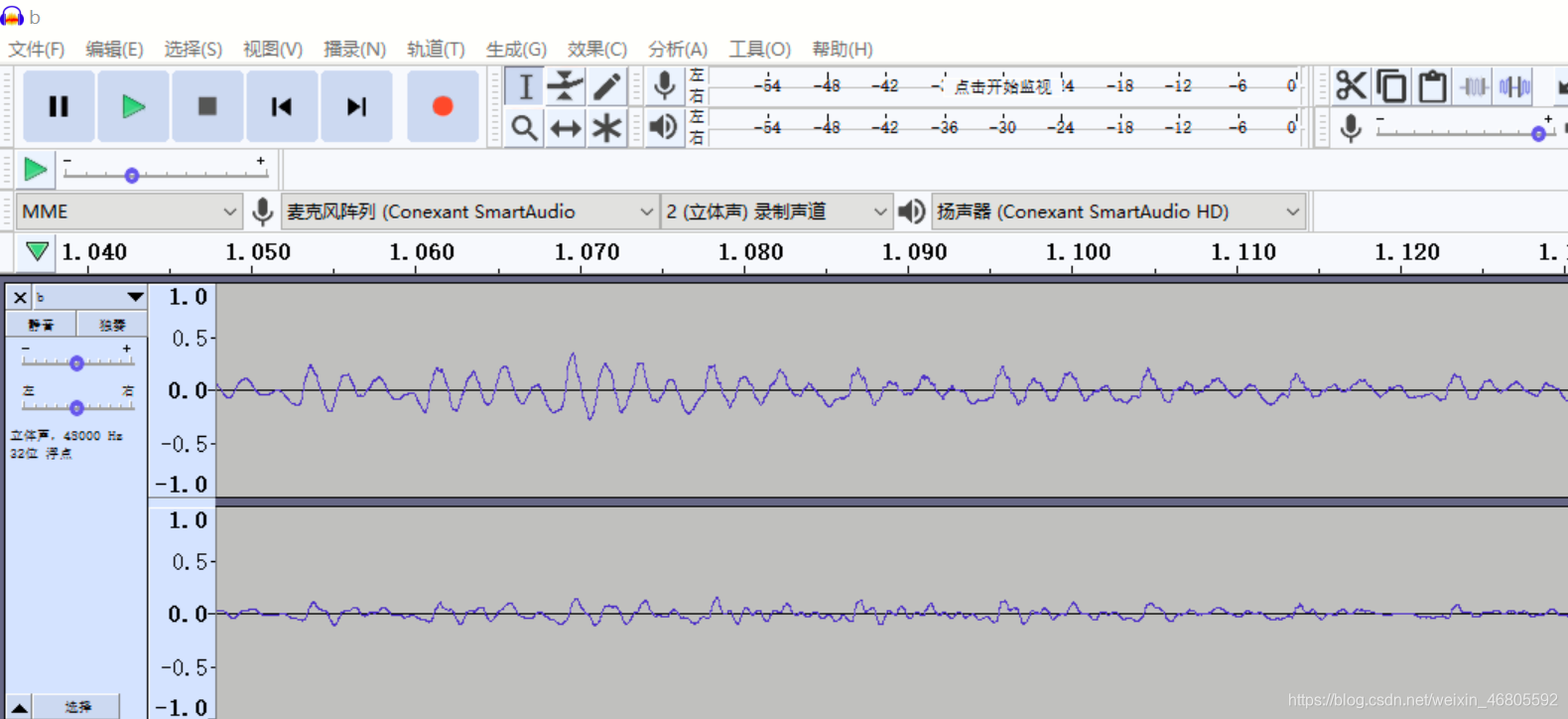This screenshot has height=719, width=1568.
Task: Adjust the track gain slider
Action: tap(76, 362)
